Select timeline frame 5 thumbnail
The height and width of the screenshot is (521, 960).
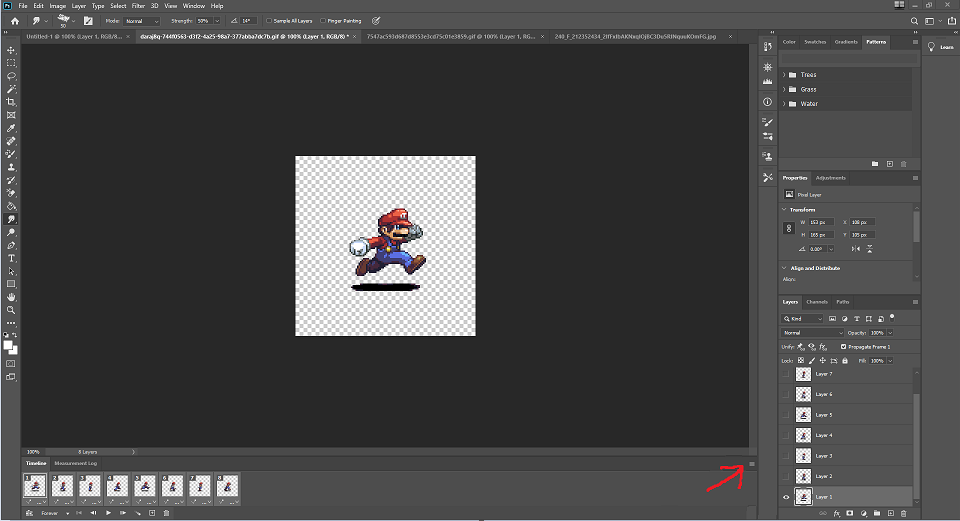click(145, 485)
